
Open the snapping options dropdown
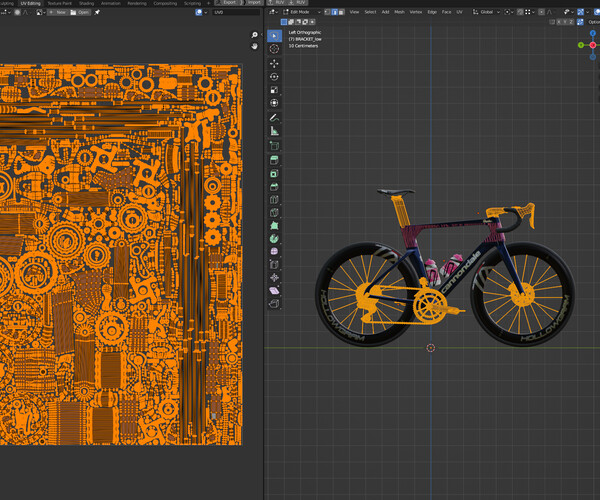coord(530,12)
